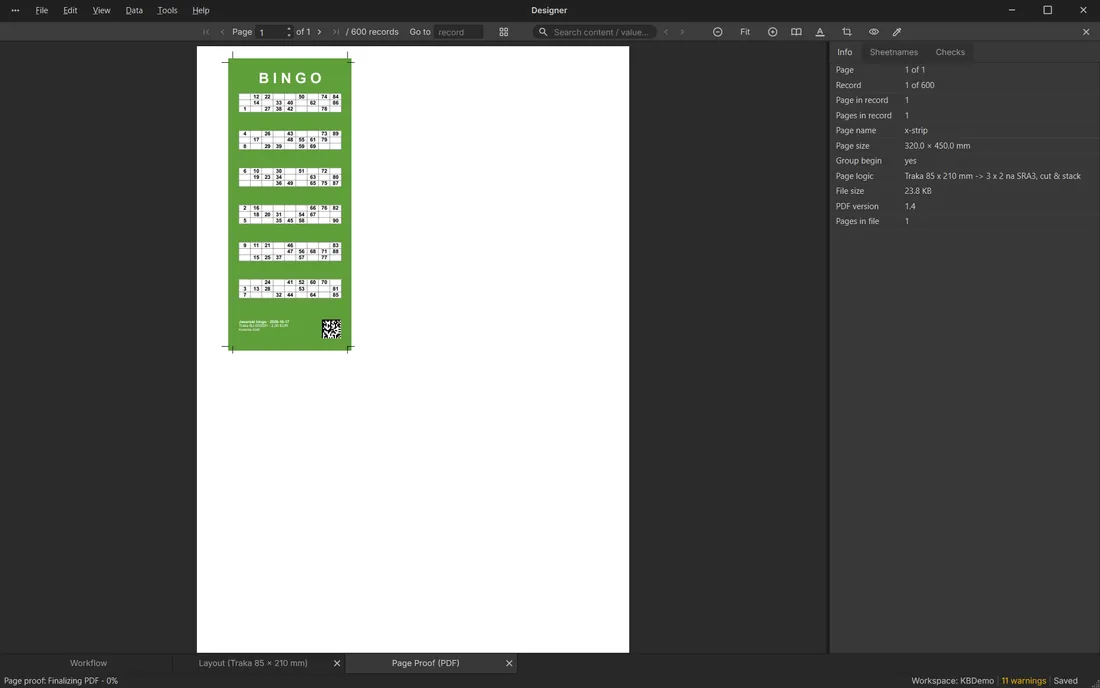
Task: Jump to the first page
Action: [x=206, y=32]
